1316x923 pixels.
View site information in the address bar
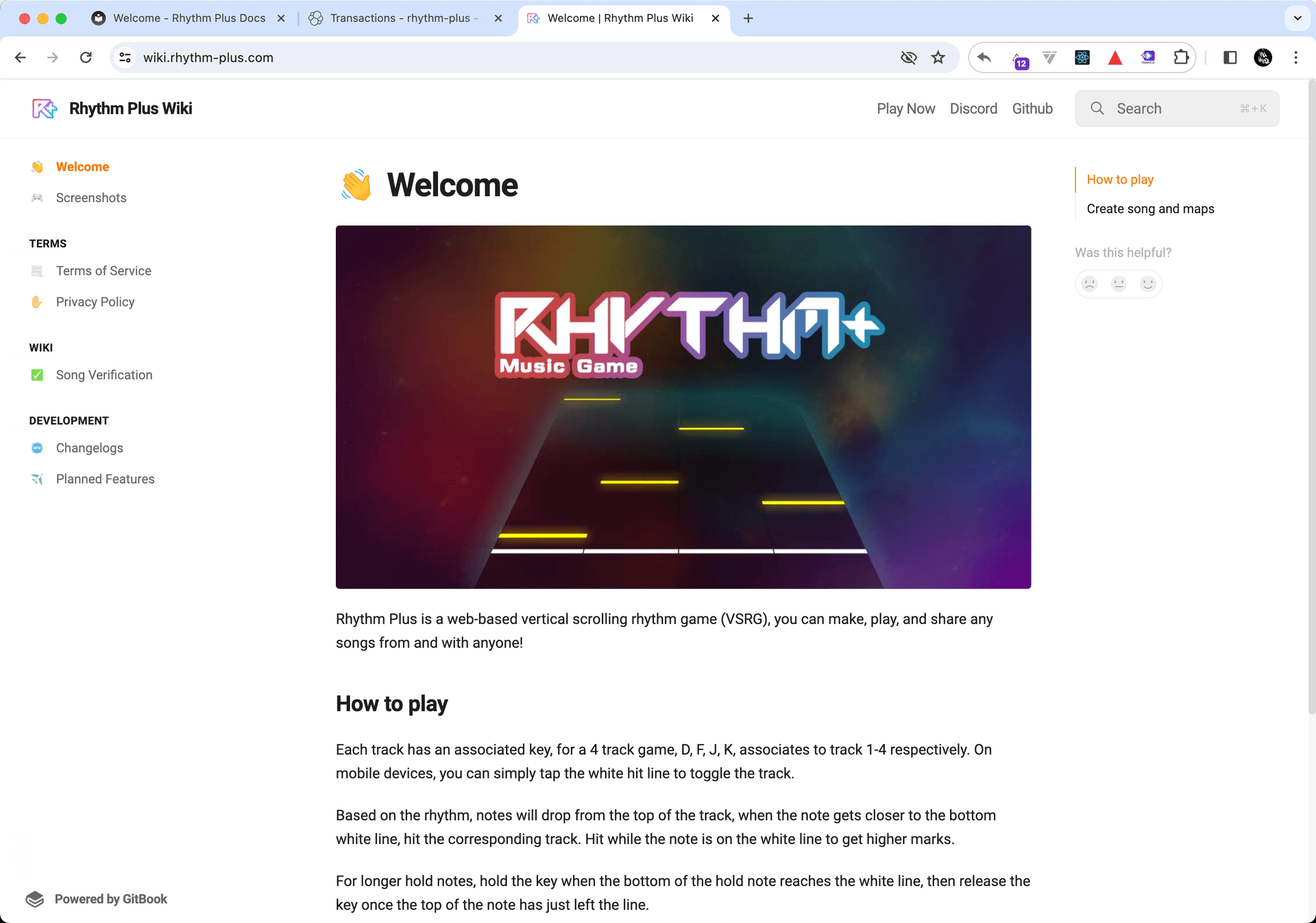(125, 58)
